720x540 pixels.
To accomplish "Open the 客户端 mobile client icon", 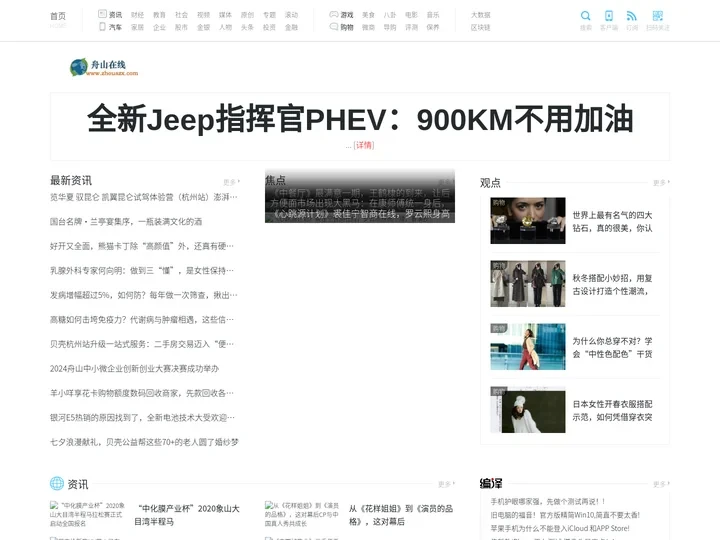I will pos(609,16).
